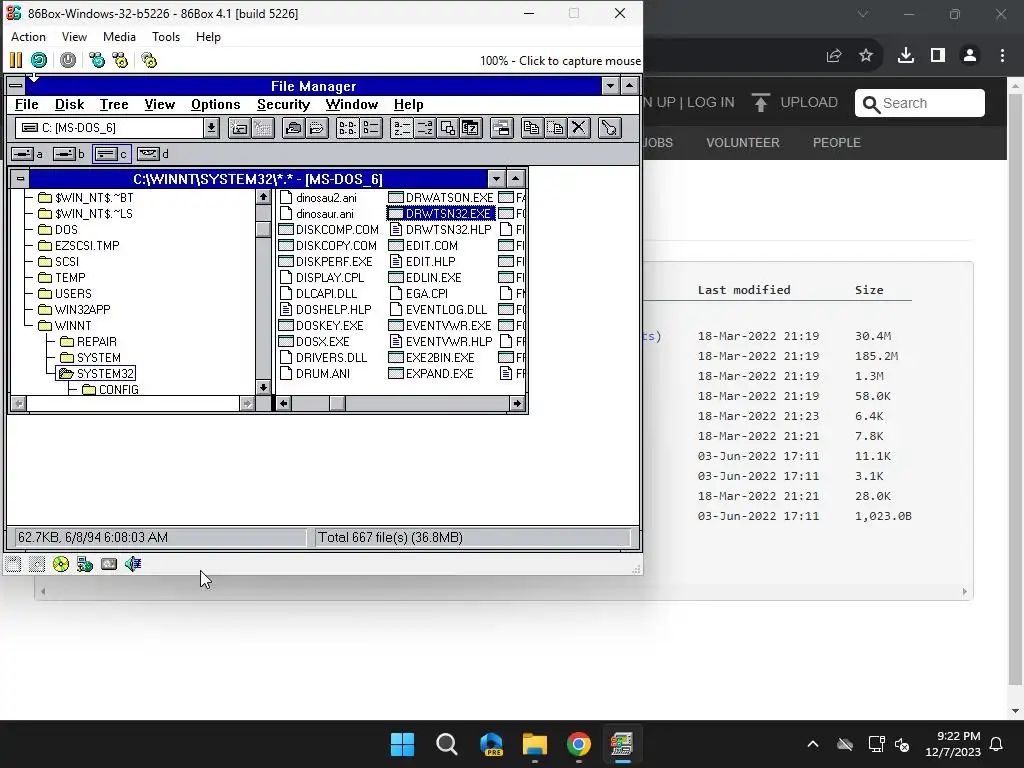Send Ctrl+Alt+Del using the toolbar icon
The image size is (1024, 768).
point(97,61)
